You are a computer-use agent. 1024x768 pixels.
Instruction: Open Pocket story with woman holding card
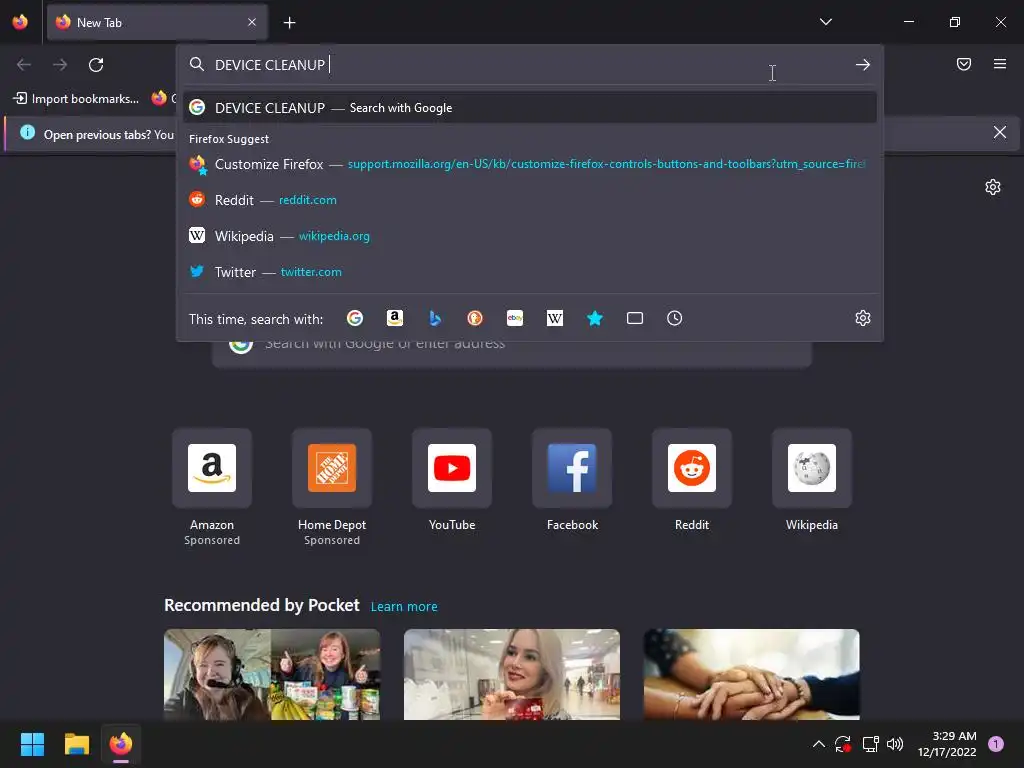pyautogui.click(x=512, y=675)
